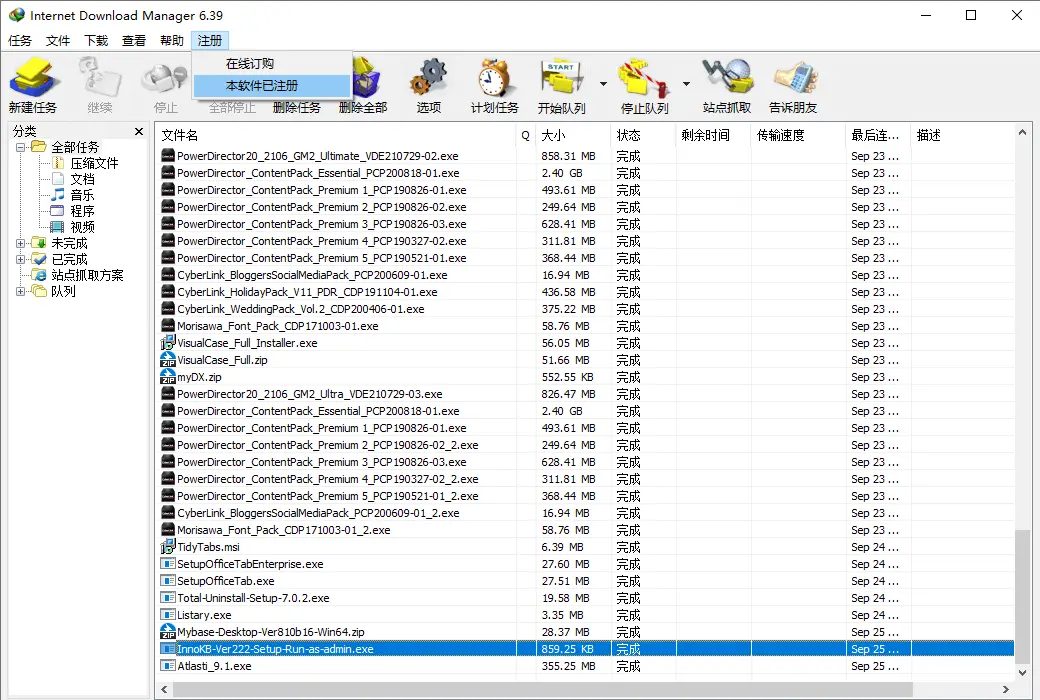
Task: Sort by 剩余时间 column header
Action: click(714, 135)
